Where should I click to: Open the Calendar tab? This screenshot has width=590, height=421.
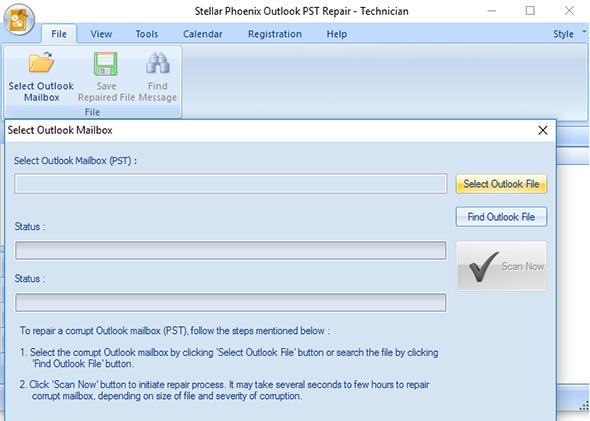click(203, 34)
